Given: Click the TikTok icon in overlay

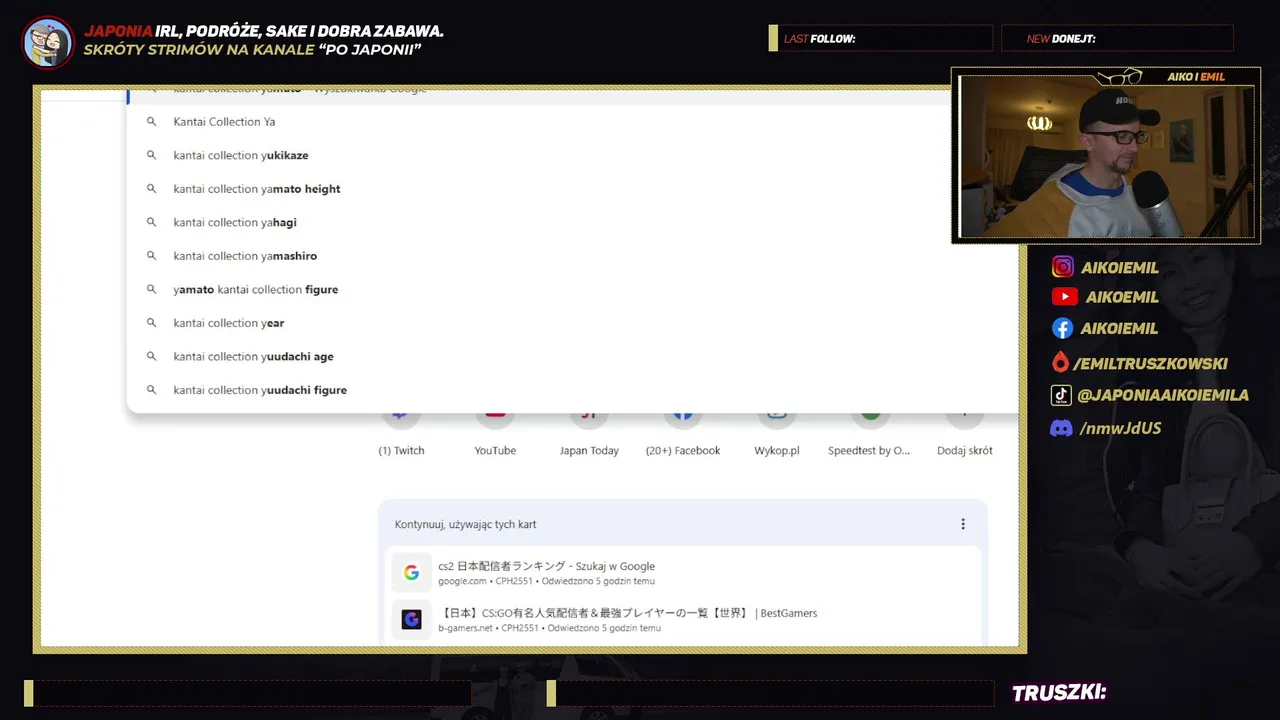Looking at the screenshot, I should point(1061,395).
